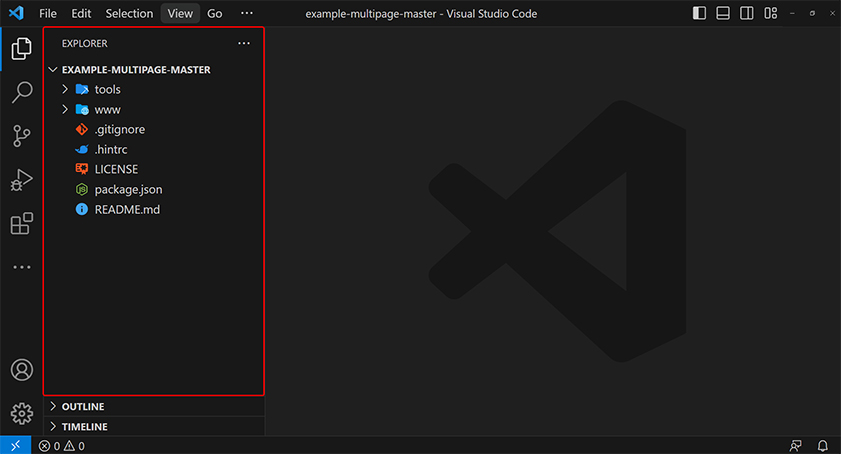Expand the OUTLINE section
The image size is (841, 454).
click(x=53, y=406)
